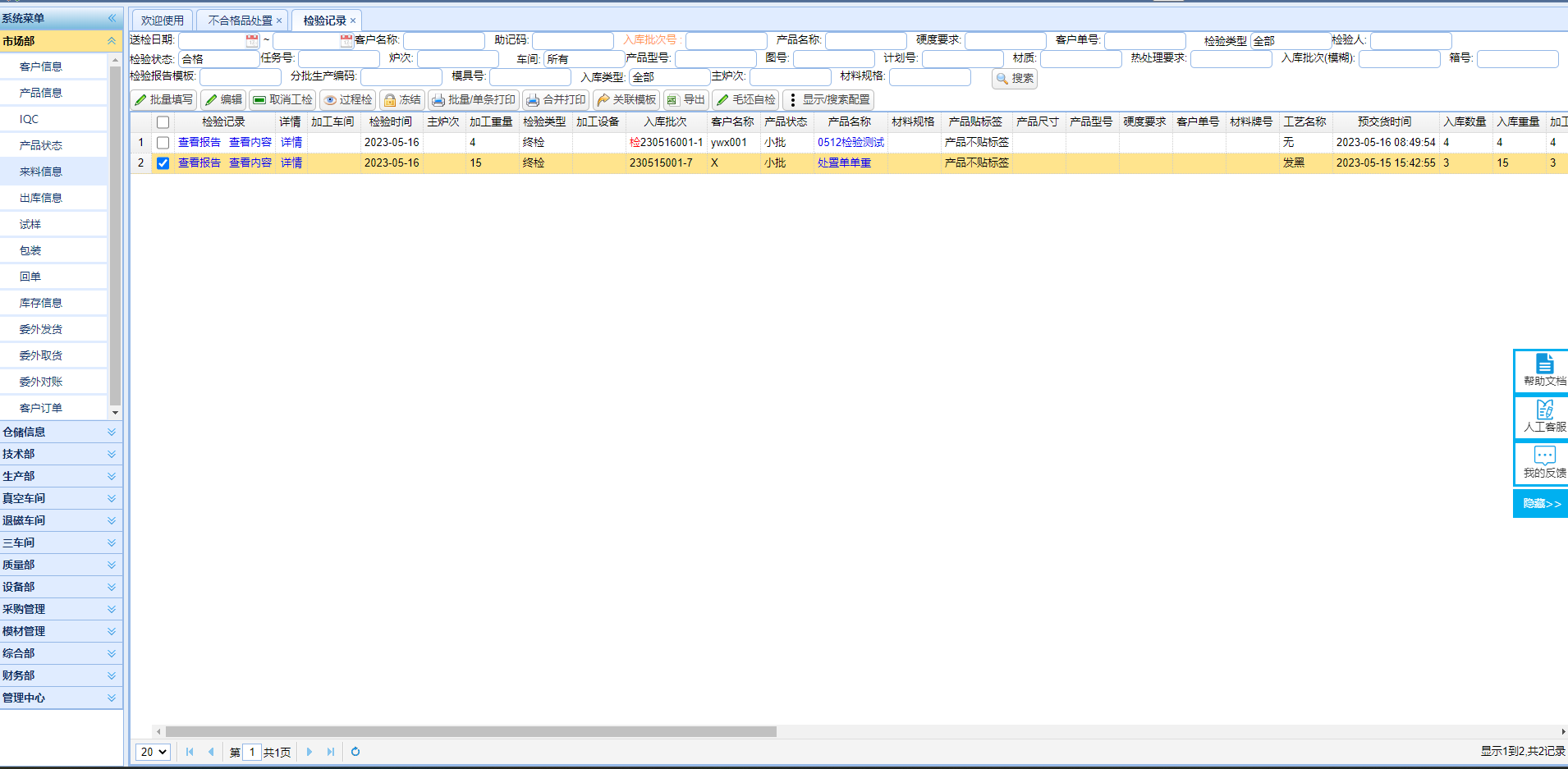Click the 处置单单重 product link

[x=845, y=163]
